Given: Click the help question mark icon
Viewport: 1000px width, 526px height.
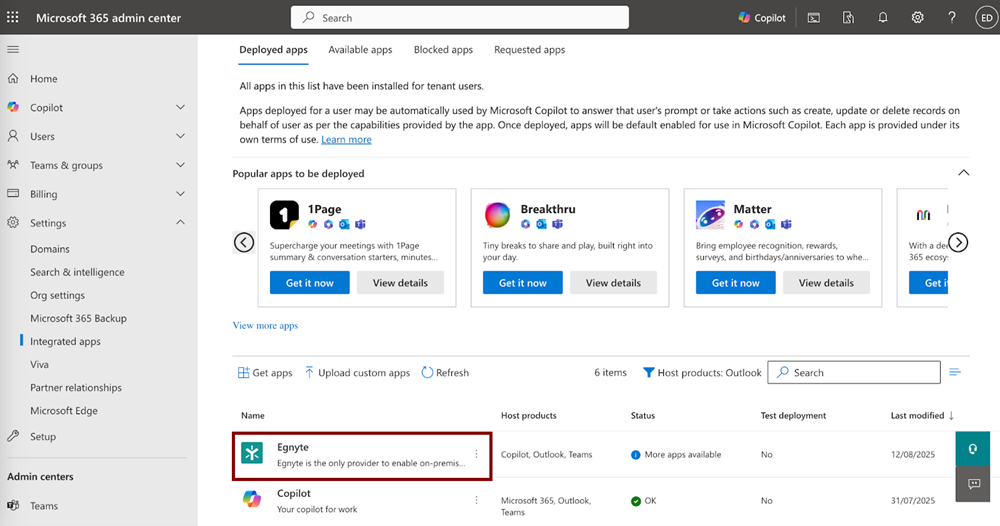Looking at the screenshot, I should pyautogui.click(x=951, y=17).
